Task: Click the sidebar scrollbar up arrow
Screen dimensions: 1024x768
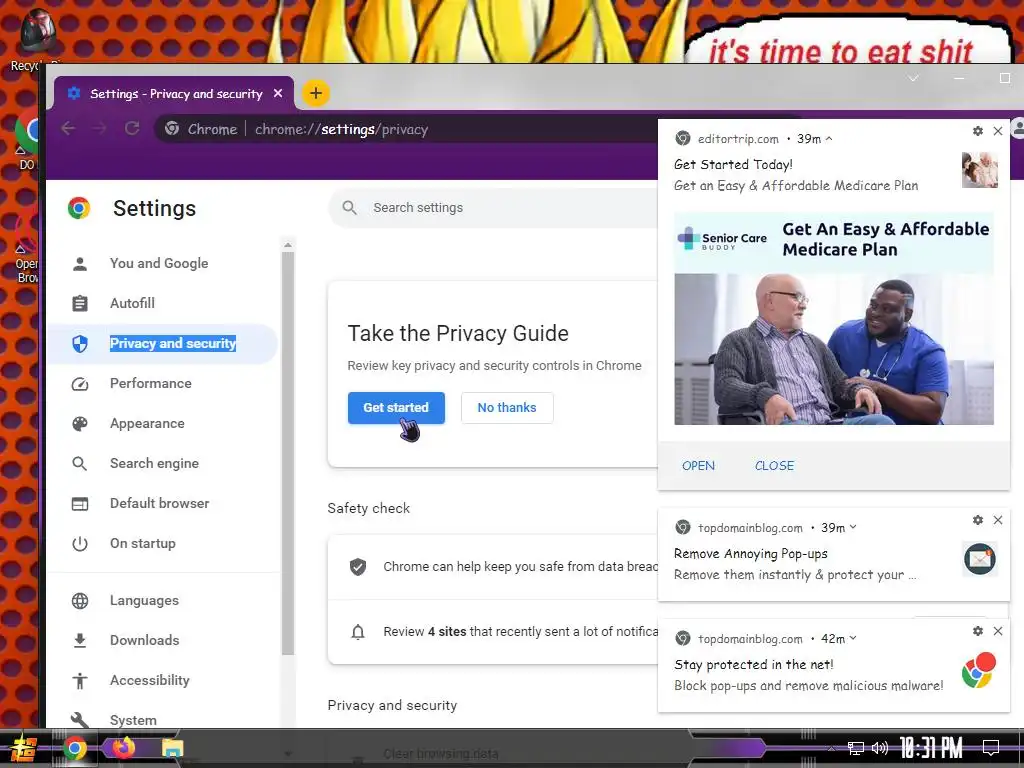Action: 288,245
